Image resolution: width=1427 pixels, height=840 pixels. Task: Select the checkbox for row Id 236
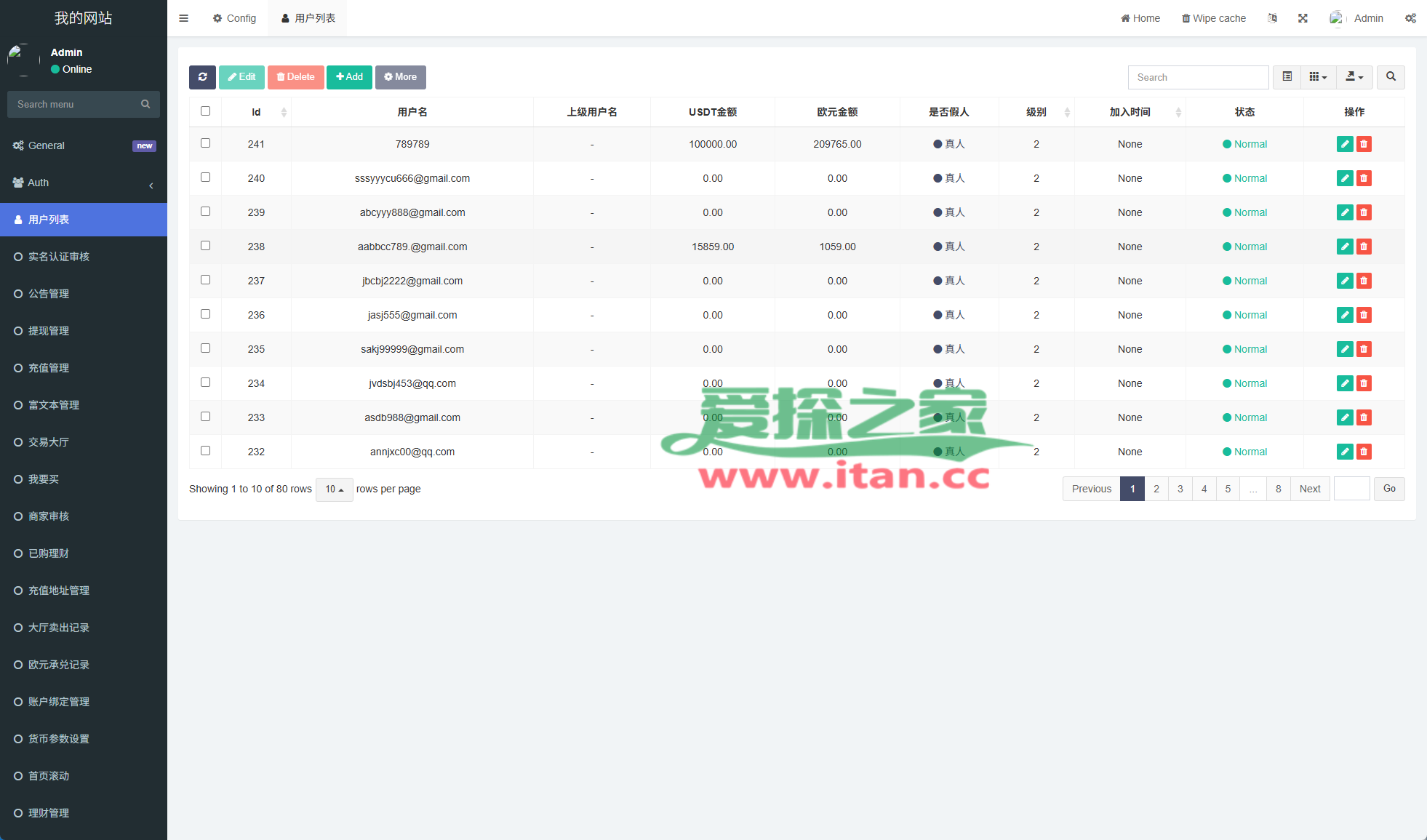[205, 314]
